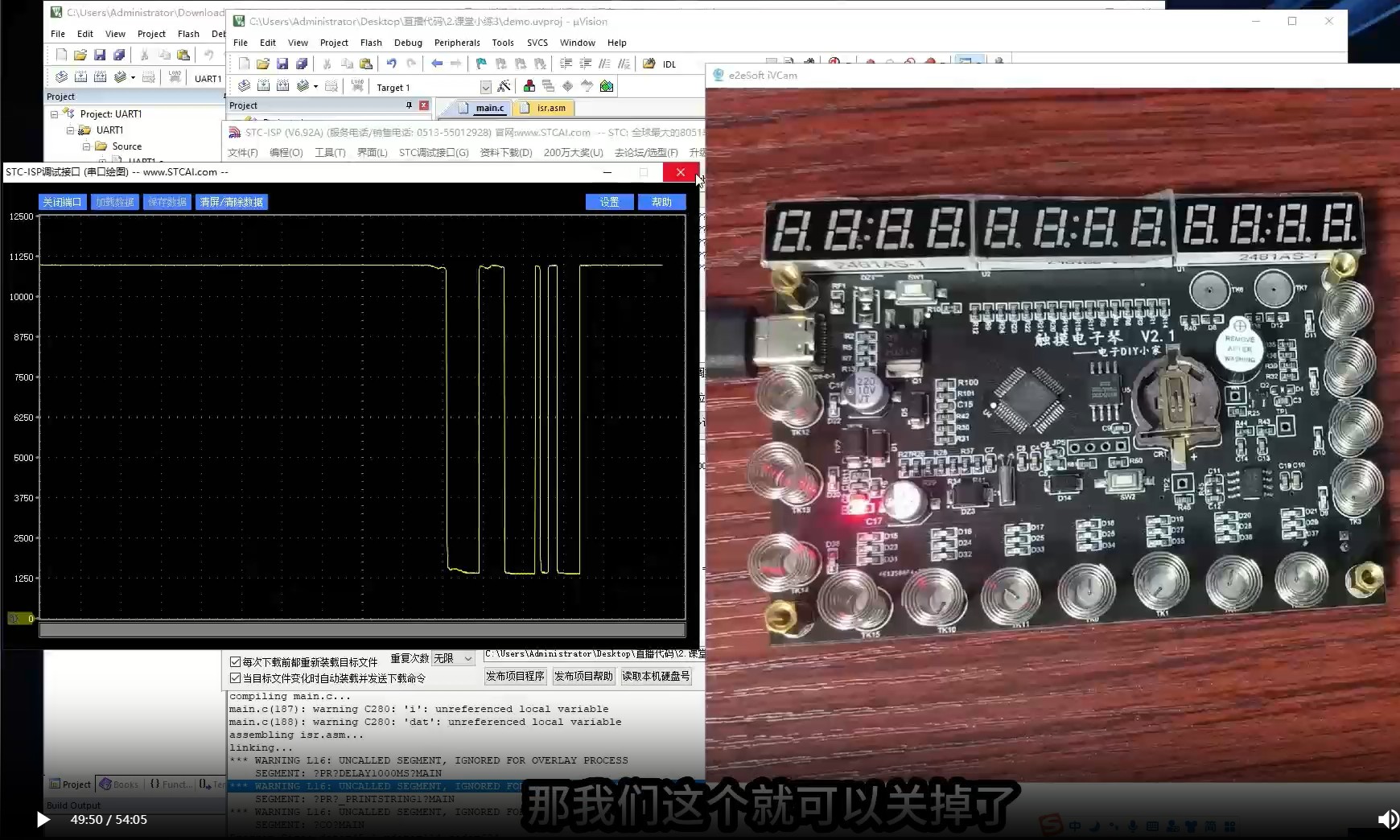Click the Pack Installer green icon
Screen dimensions: 1400x840
click(607, 86)
